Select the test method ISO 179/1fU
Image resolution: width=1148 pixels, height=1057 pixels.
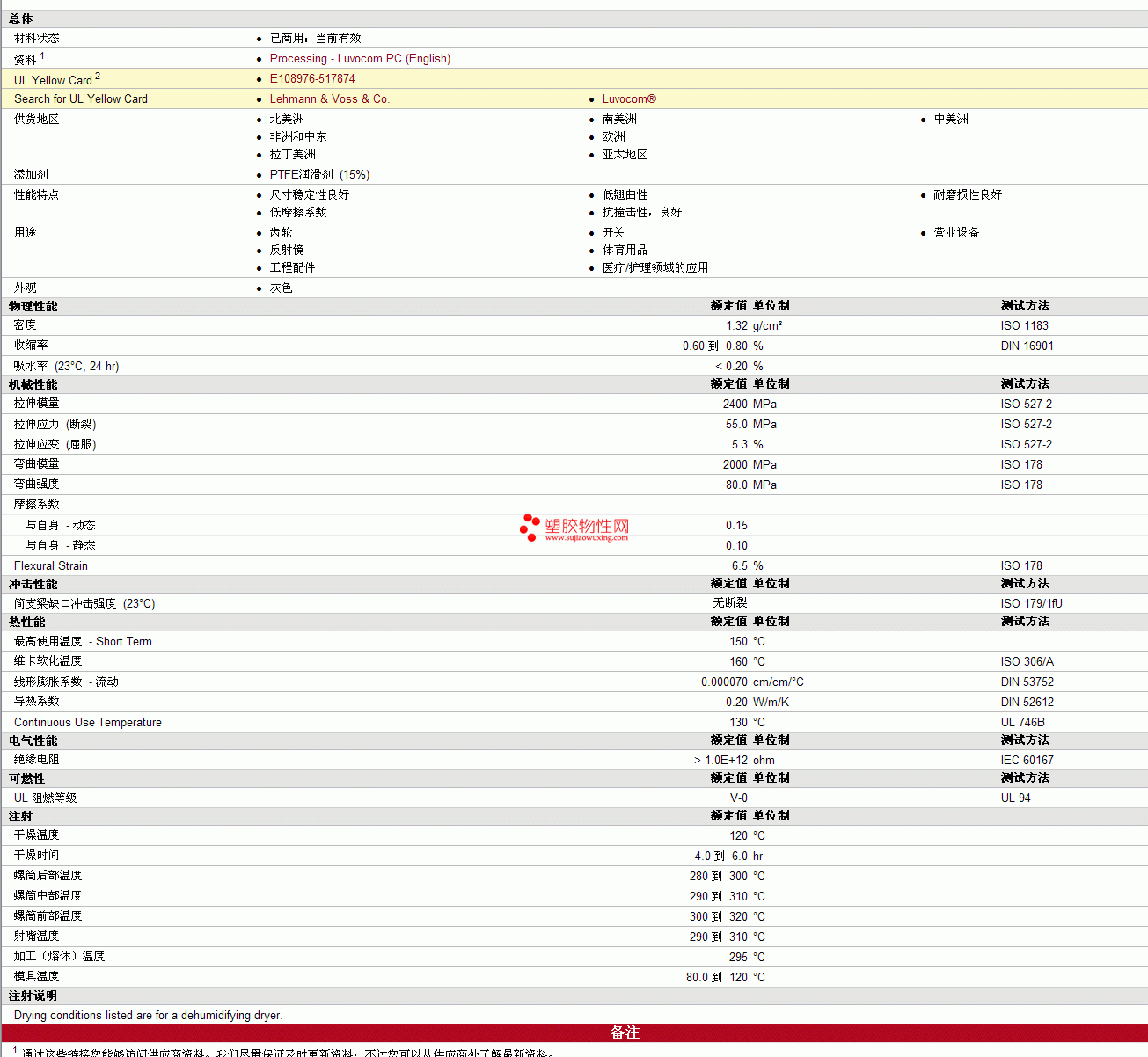pyautogui.click(x=1032, y=603)
